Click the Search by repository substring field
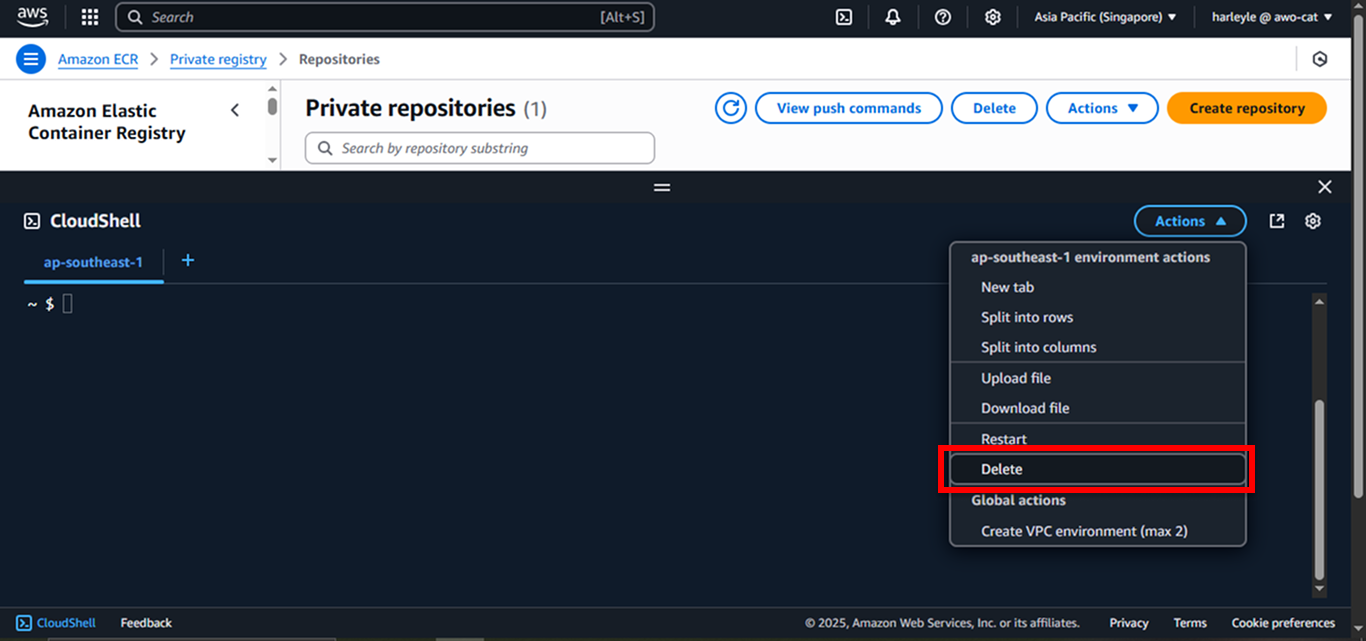1366x641 pixels. (x=480, y=148)
